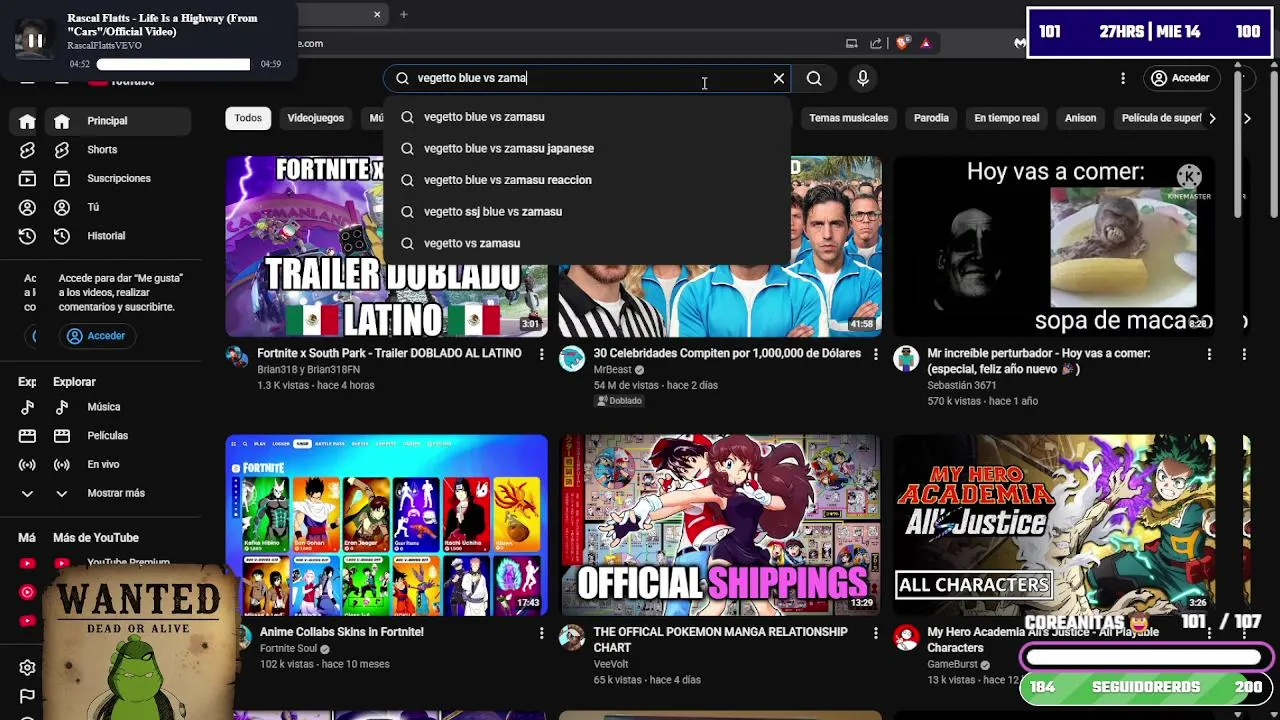Screen dimensions: 1280x720
Task: Click the 'Doblado' badge under MrBeast
Action: pyautogui.click(x=620, y=401)
